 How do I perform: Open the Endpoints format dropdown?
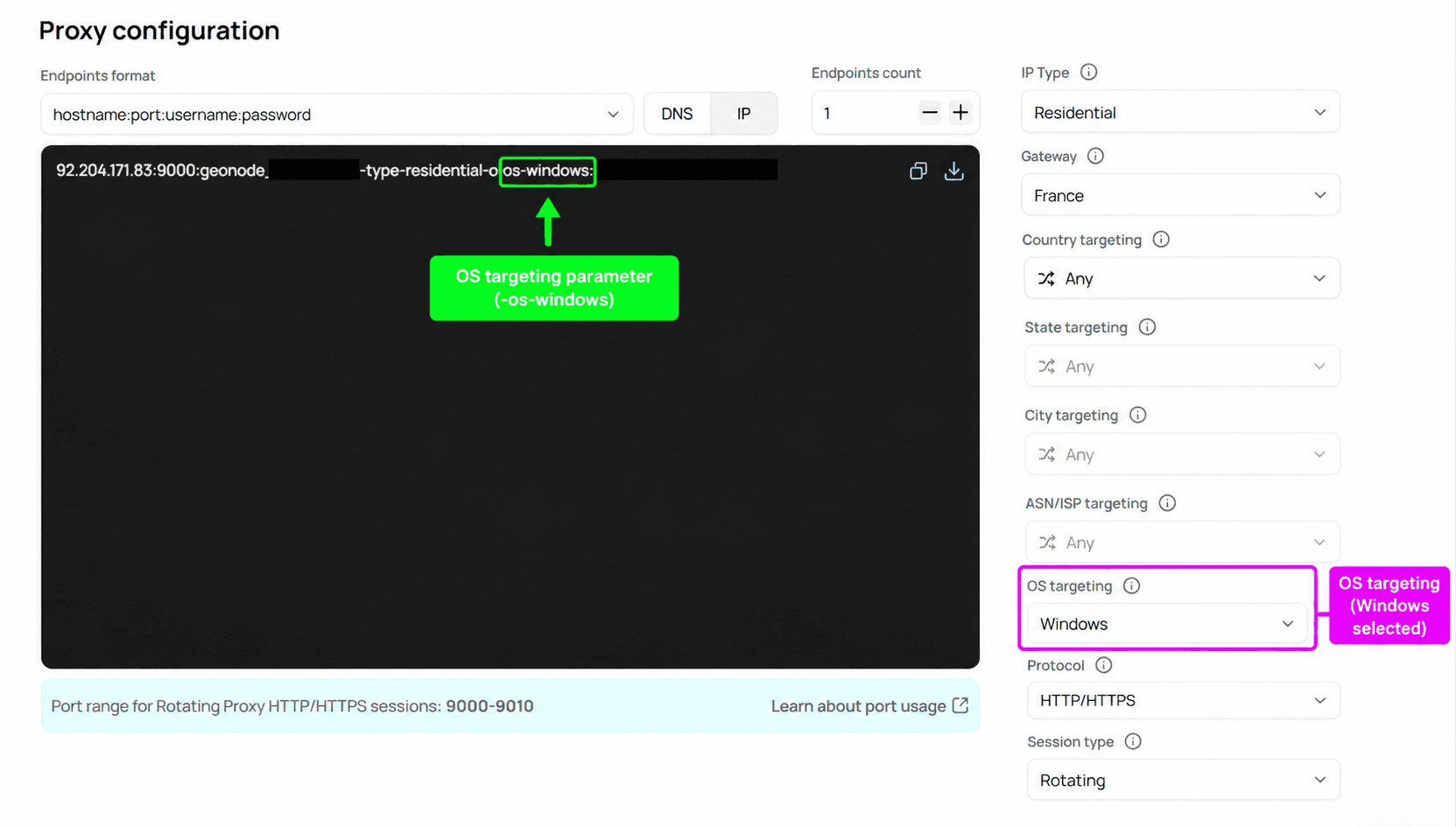(x=337, y=114)
